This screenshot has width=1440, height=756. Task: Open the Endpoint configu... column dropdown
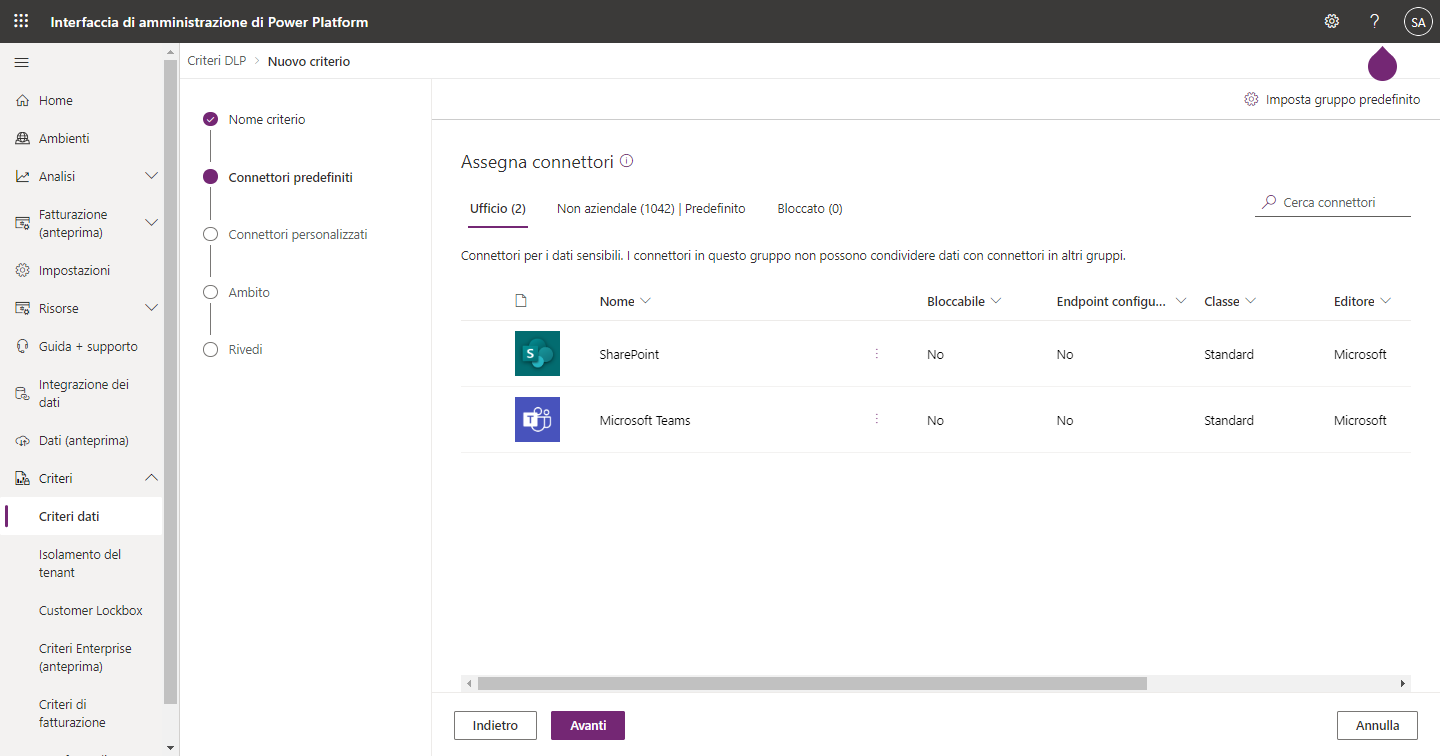tap(1181, 301)
